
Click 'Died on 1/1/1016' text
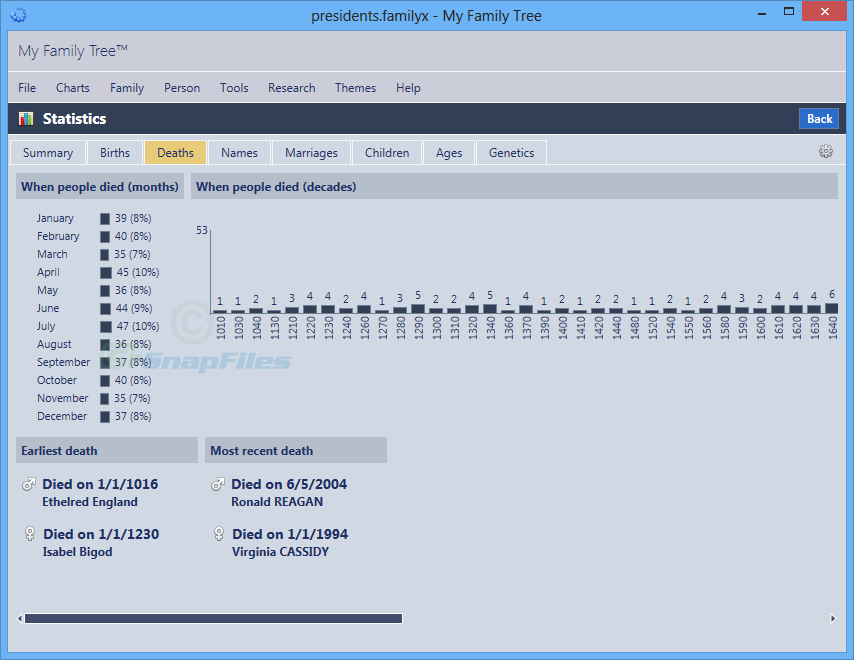click(100, 484)
